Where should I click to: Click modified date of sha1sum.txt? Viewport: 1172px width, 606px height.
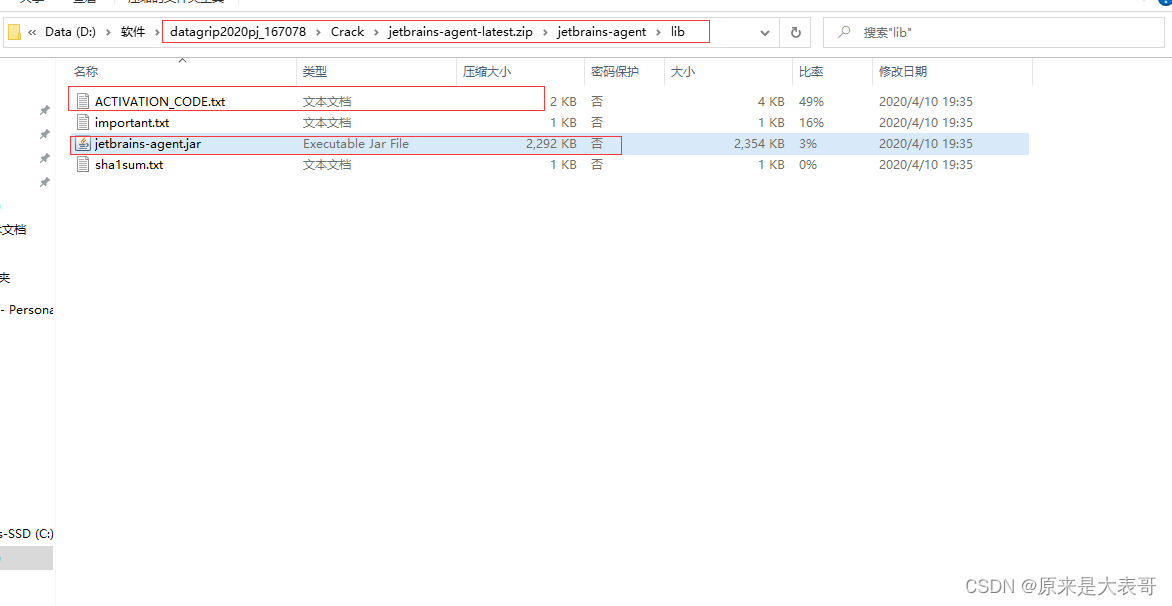926,164
